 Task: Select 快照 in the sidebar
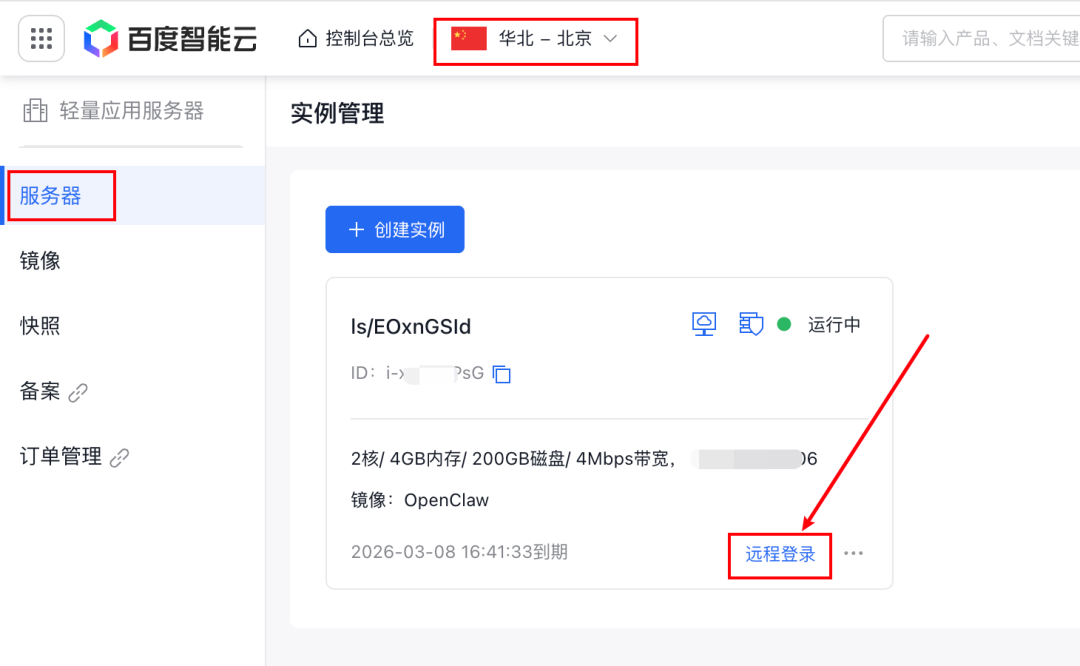pos(40,325)
